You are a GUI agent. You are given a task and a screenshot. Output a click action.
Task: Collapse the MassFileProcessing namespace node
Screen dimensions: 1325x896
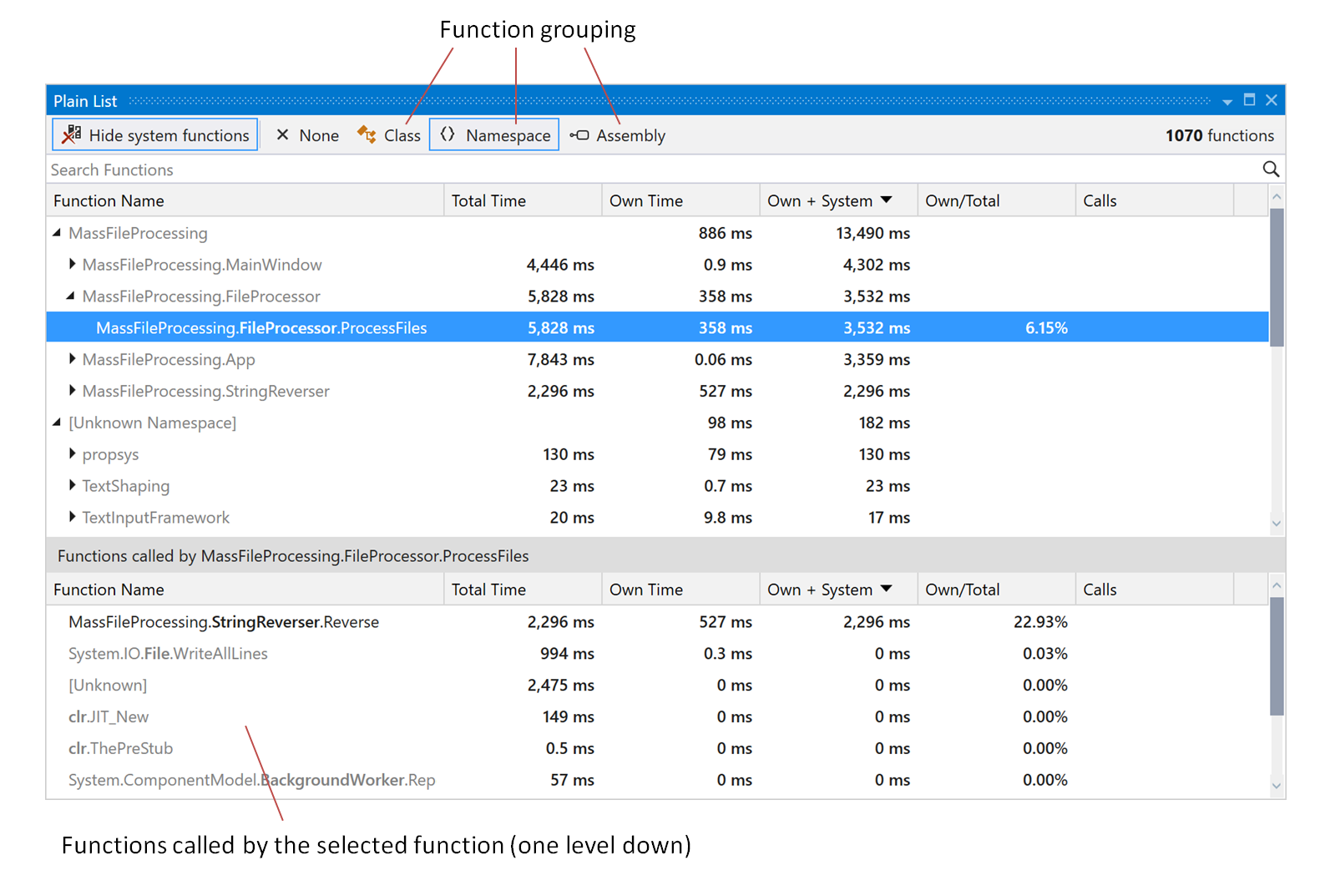(x=57, y=233)
